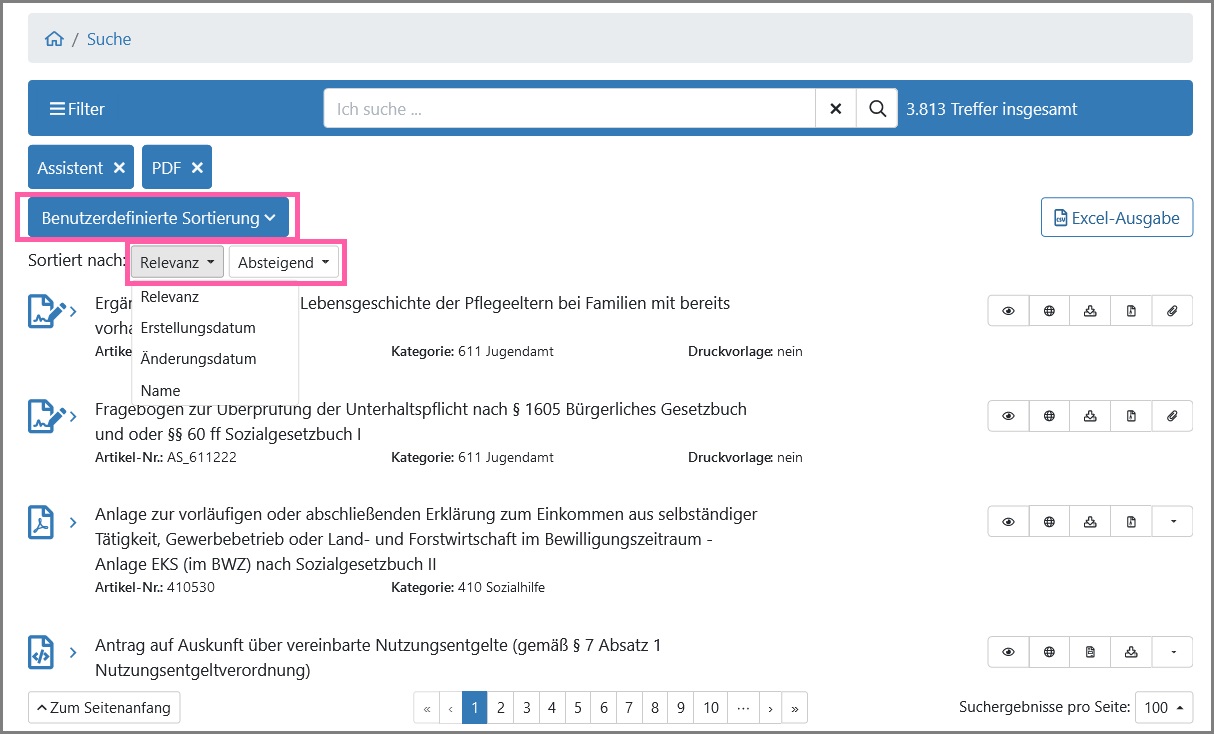Open more actions dropdown for Anlage EKS
This screenshot has width=1214, height=734.
1172,521
